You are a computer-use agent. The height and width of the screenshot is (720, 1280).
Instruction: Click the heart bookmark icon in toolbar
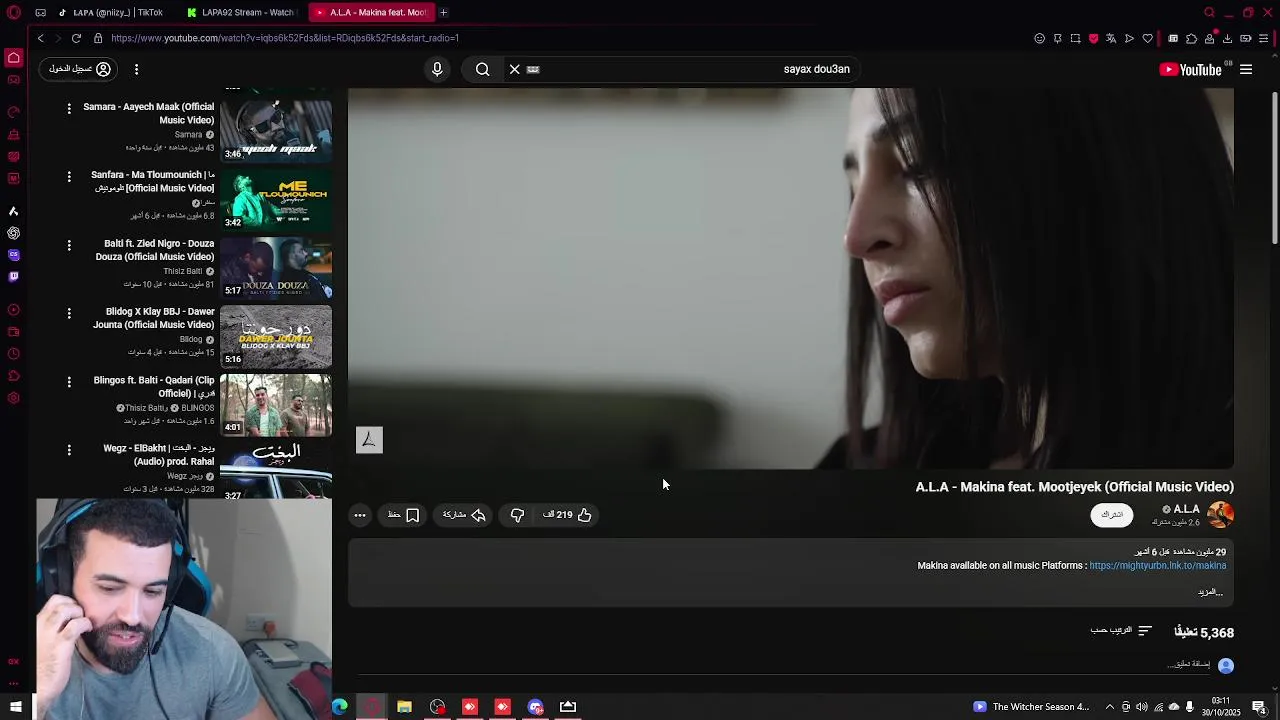coord(1148,38)
